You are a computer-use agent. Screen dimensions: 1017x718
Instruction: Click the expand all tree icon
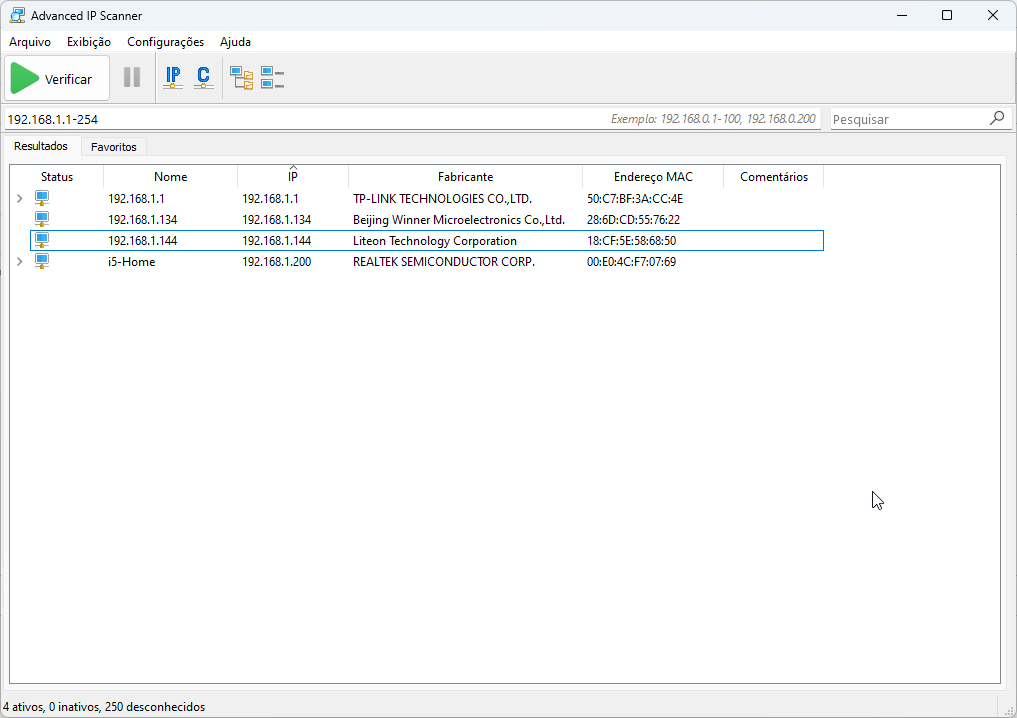click(x=241, y=78)
